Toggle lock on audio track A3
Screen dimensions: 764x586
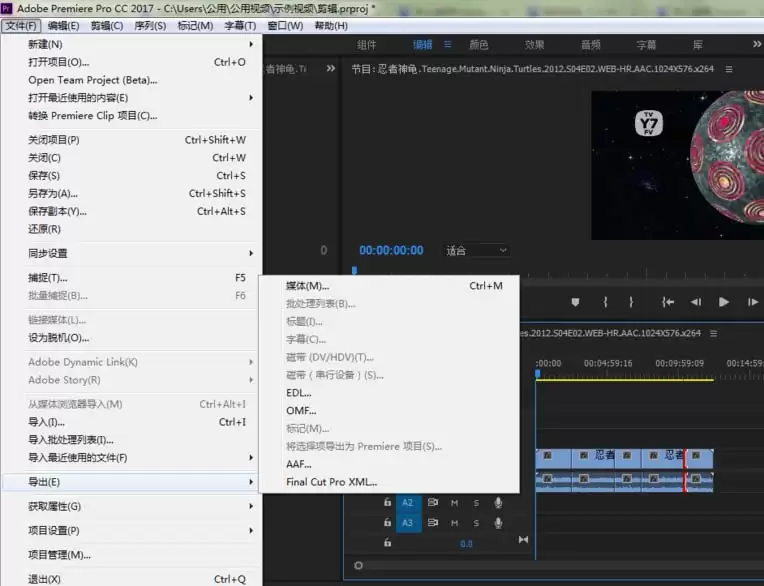click(x=387, y=523)
